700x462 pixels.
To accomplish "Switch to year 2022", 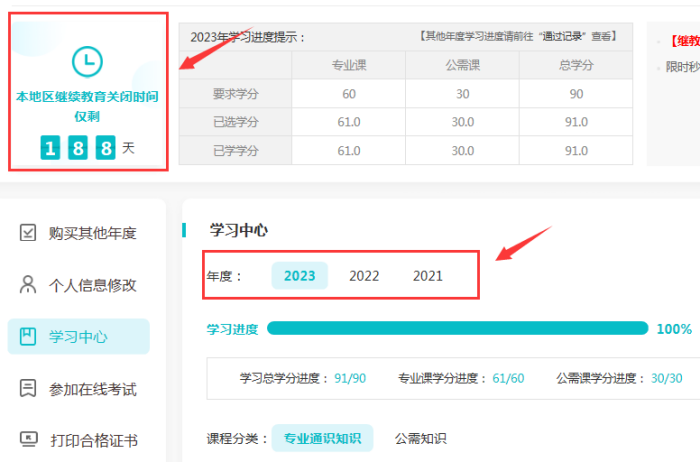I will [x=364, y=276].
